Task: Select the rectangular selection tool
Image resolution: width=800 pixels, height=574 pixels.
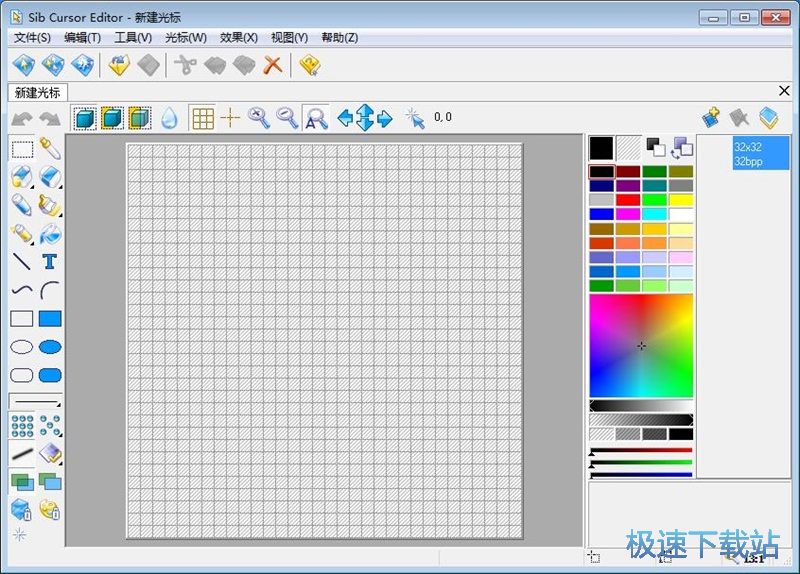Action: [22, 150]
